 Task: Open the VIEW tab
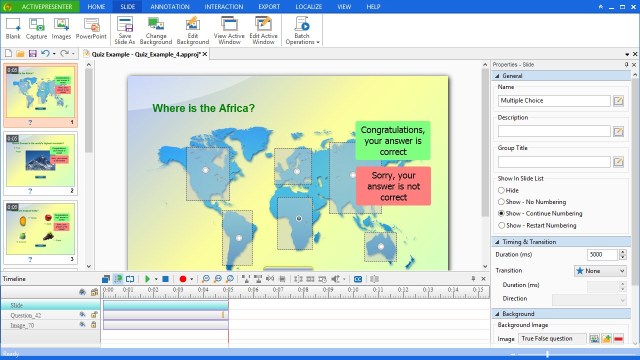click(344, 7)
